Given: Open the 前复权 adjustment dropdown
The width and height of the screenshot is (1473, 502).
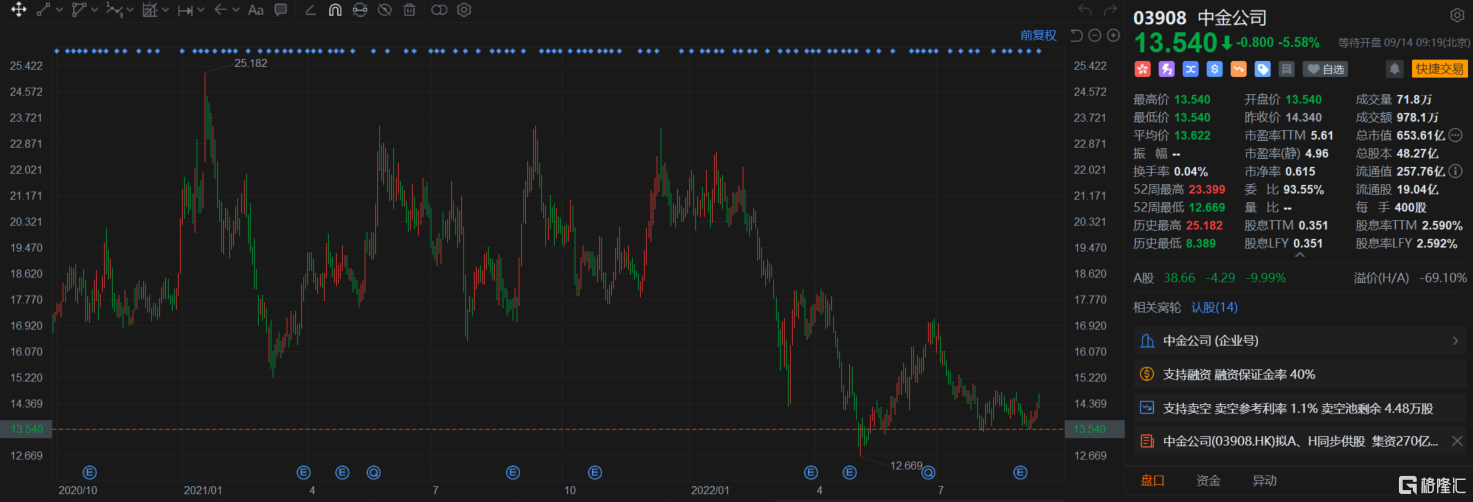Looking at the screenshot, I should click(1038, 35).
